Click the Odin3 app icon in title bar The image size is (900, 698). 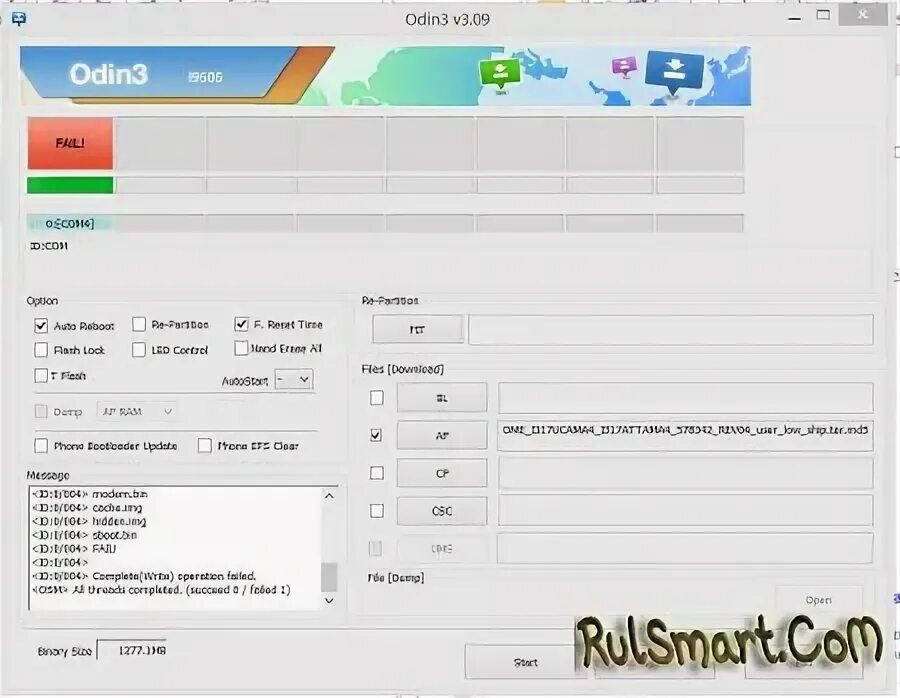coord(19,19)
